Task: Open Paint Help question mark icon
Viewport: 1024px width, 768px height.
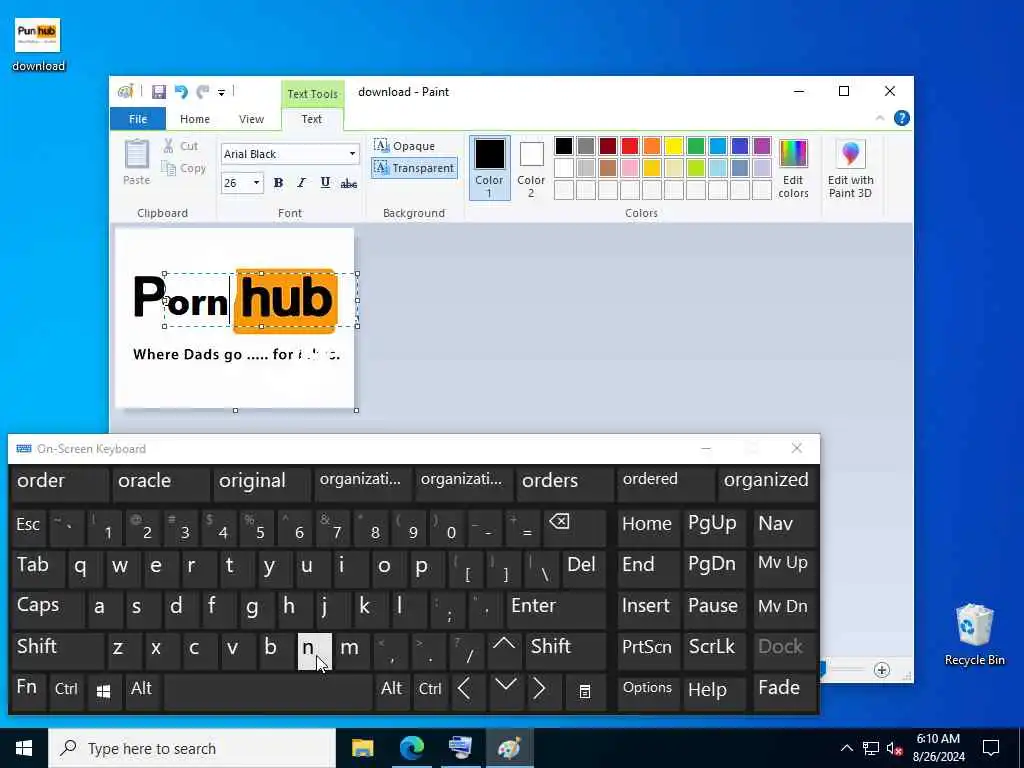Action: 902,118
